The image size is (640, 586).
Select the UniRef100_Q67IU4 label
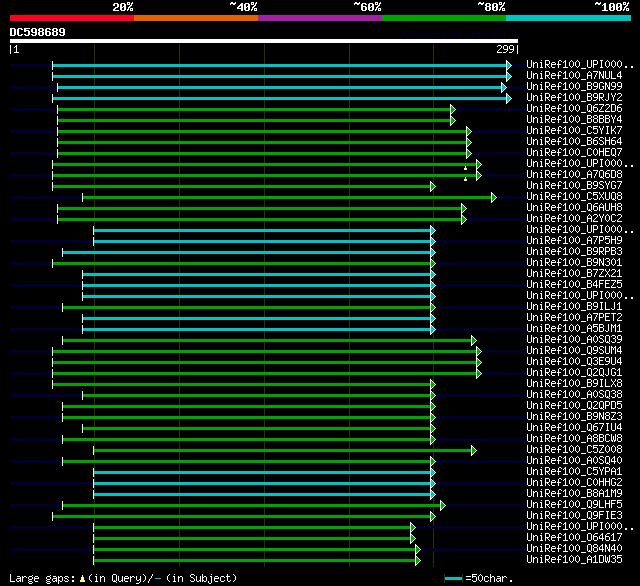(574, 428)
